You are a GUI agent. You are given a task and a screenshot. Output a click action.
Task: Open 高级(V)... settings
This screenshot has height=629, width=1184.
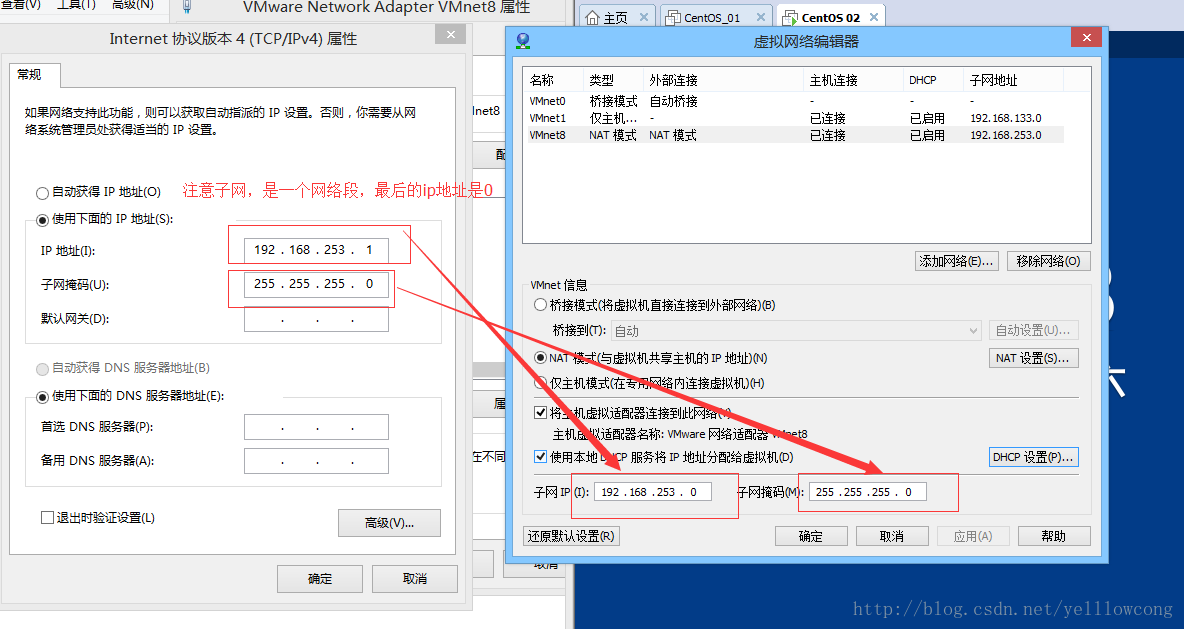389,523
